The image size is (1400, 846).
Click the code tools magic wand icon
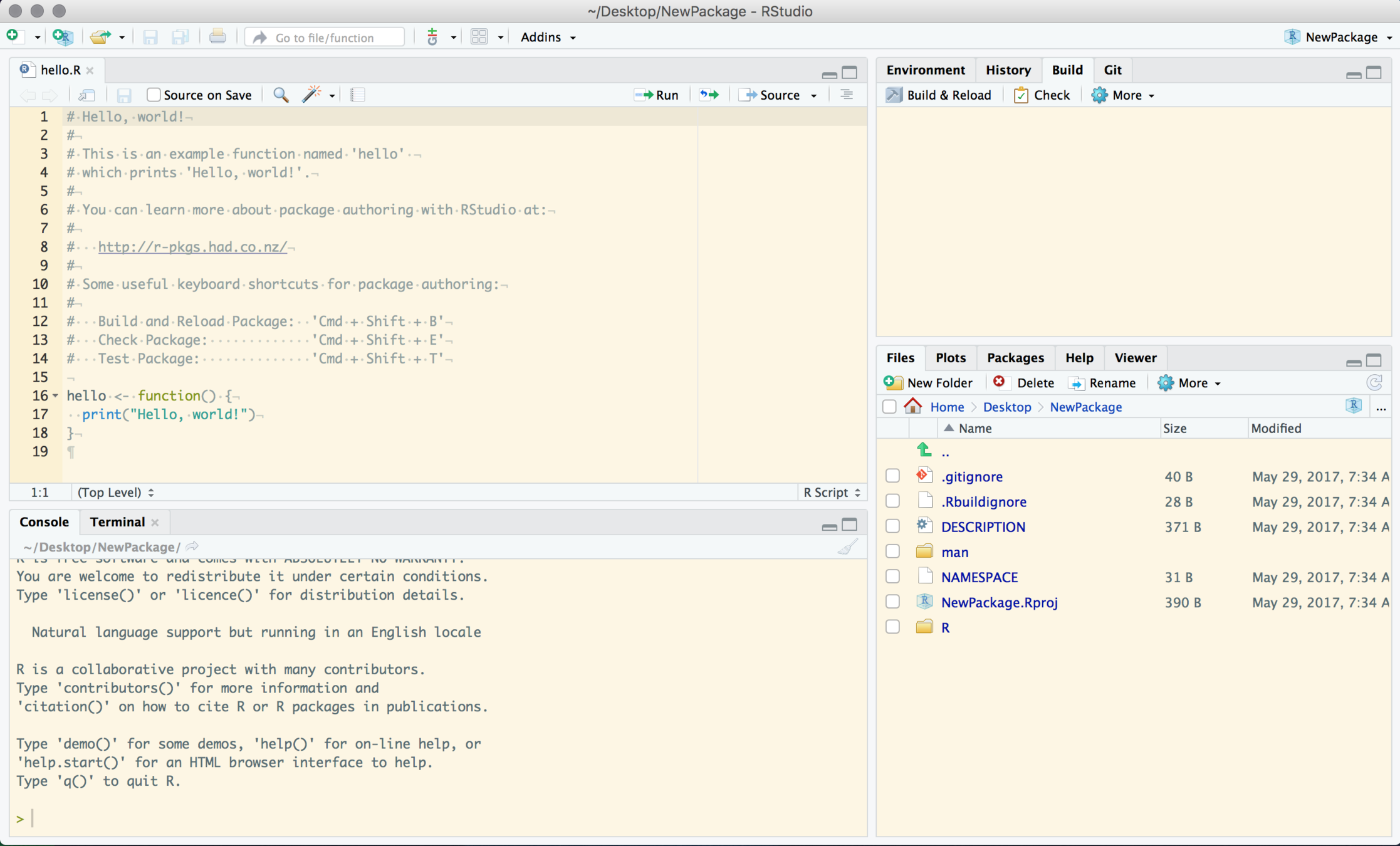[311, 95]
